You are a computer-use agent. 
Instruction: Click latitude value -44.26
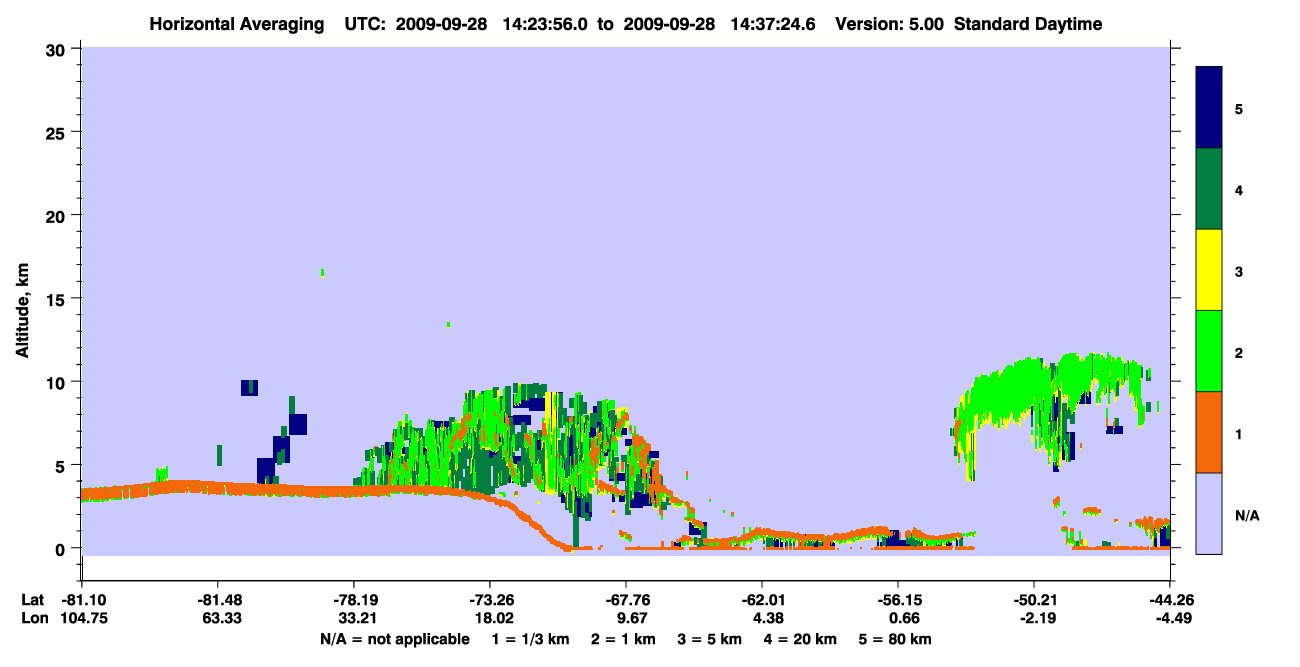point(1170,600)
